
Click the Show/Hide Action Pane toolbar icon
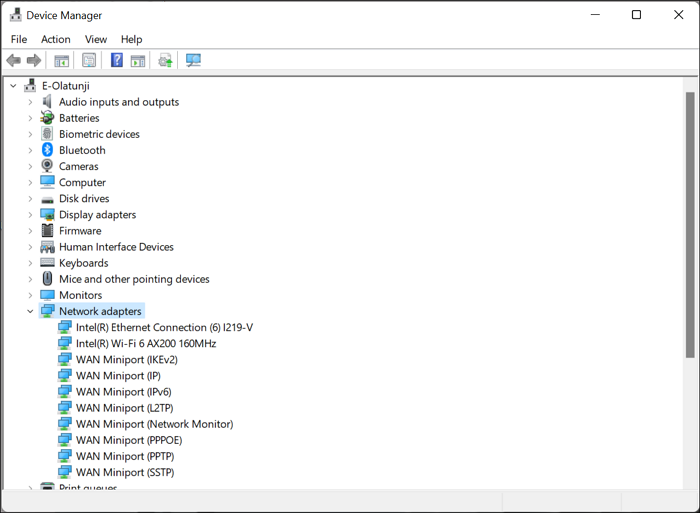tap(138, 60)
